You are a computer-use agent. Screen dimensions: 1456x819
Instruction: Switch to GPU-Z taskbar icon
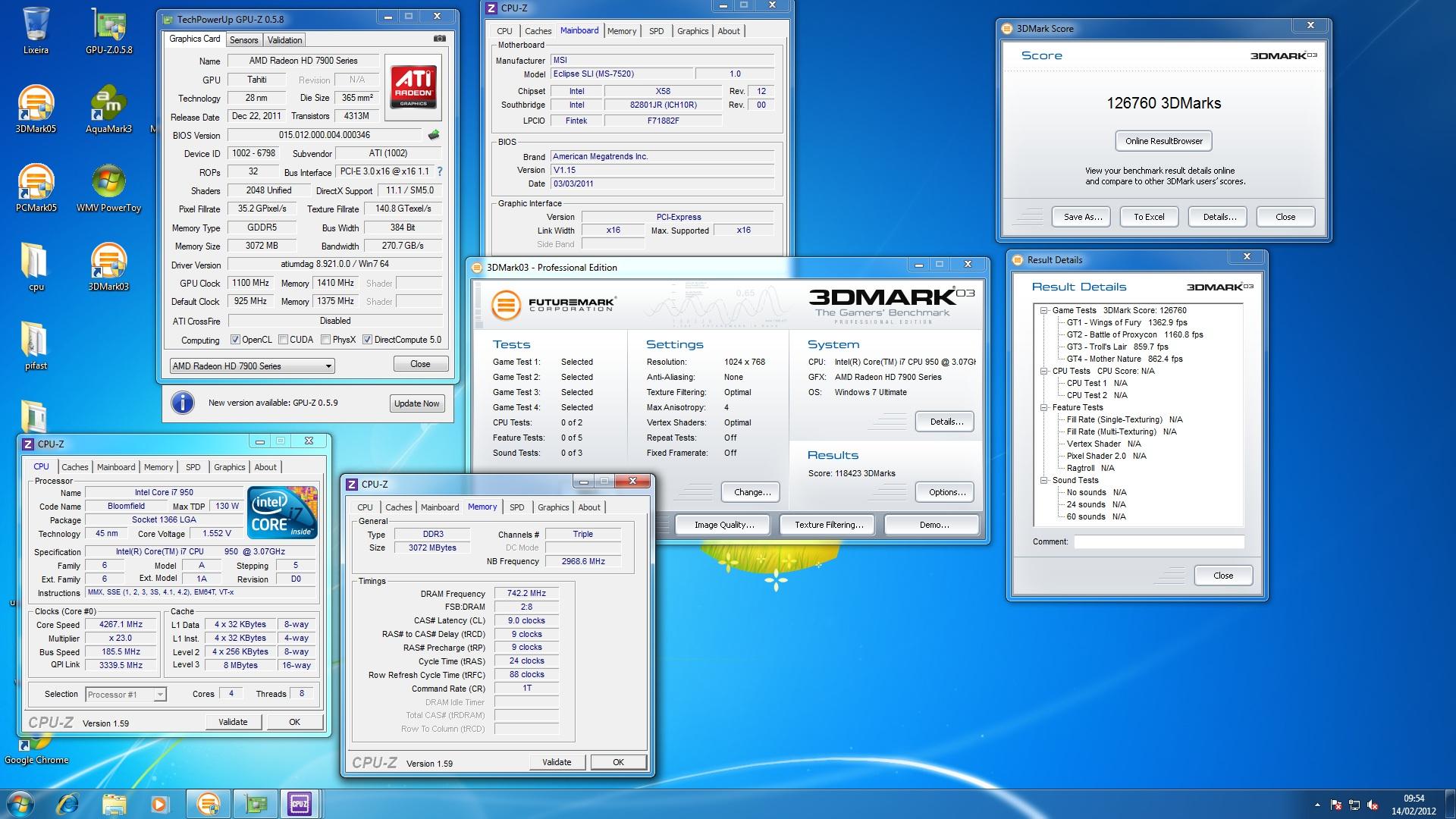click(x=255, y=804)
